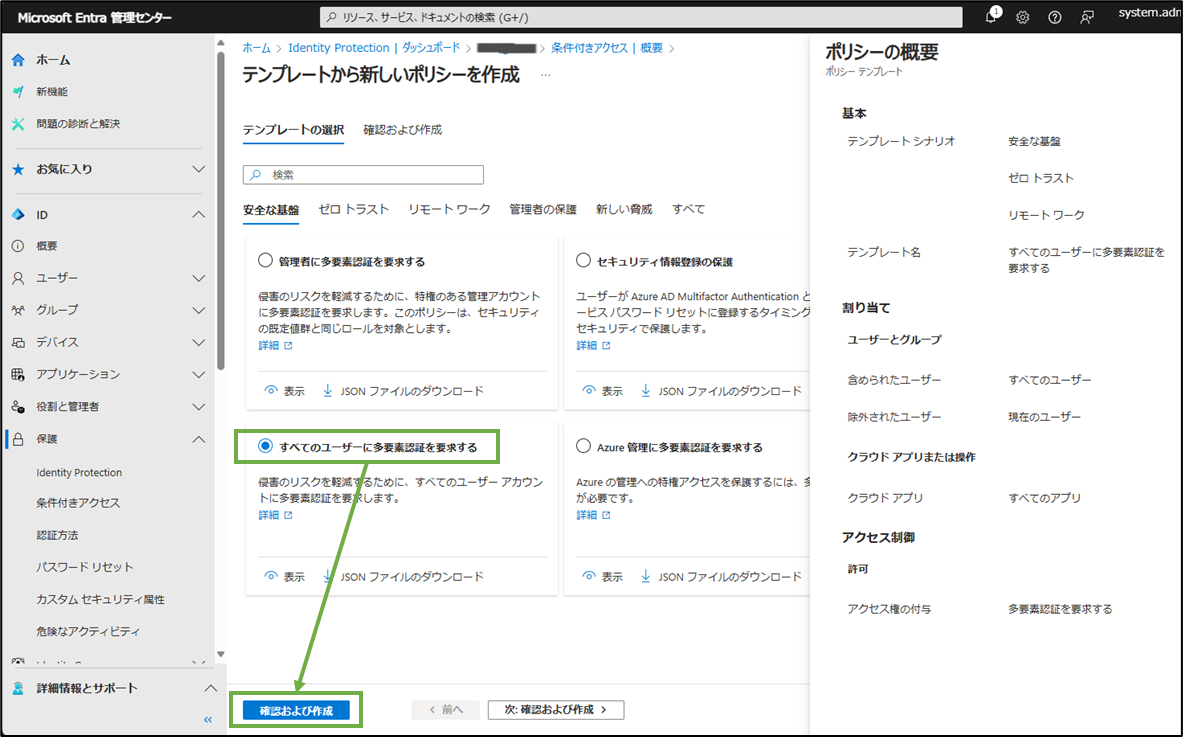Click the template 検索 input field
The width and height of the screenshot is (1183, 737).
coord(363,175)
